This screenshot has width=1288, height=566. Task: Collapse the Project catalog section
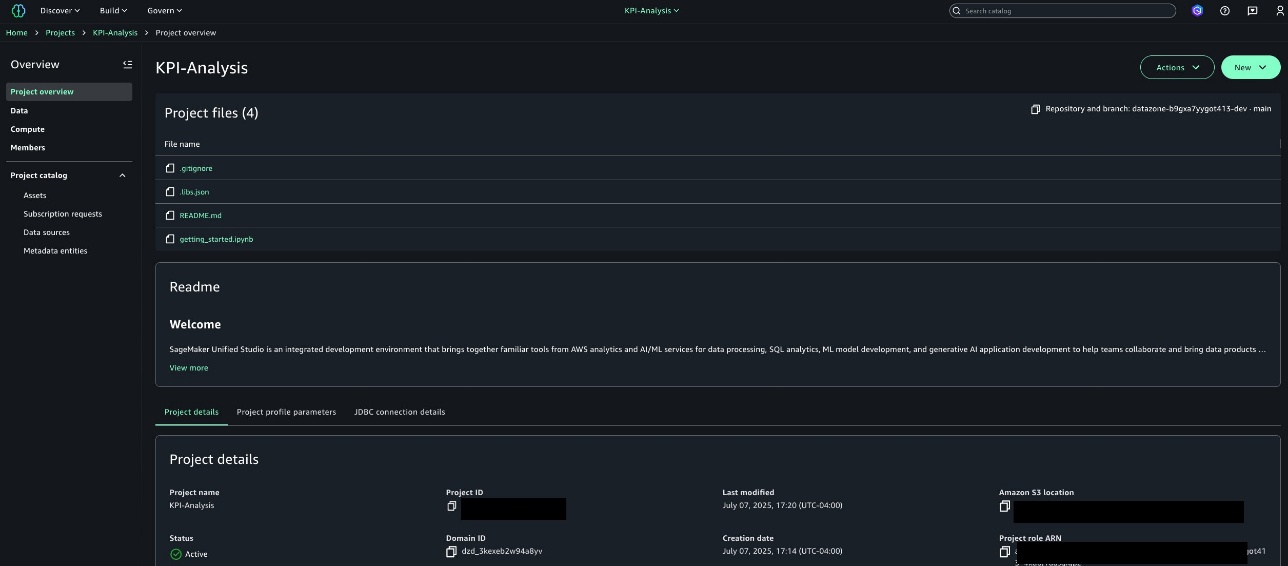[123, 175]
